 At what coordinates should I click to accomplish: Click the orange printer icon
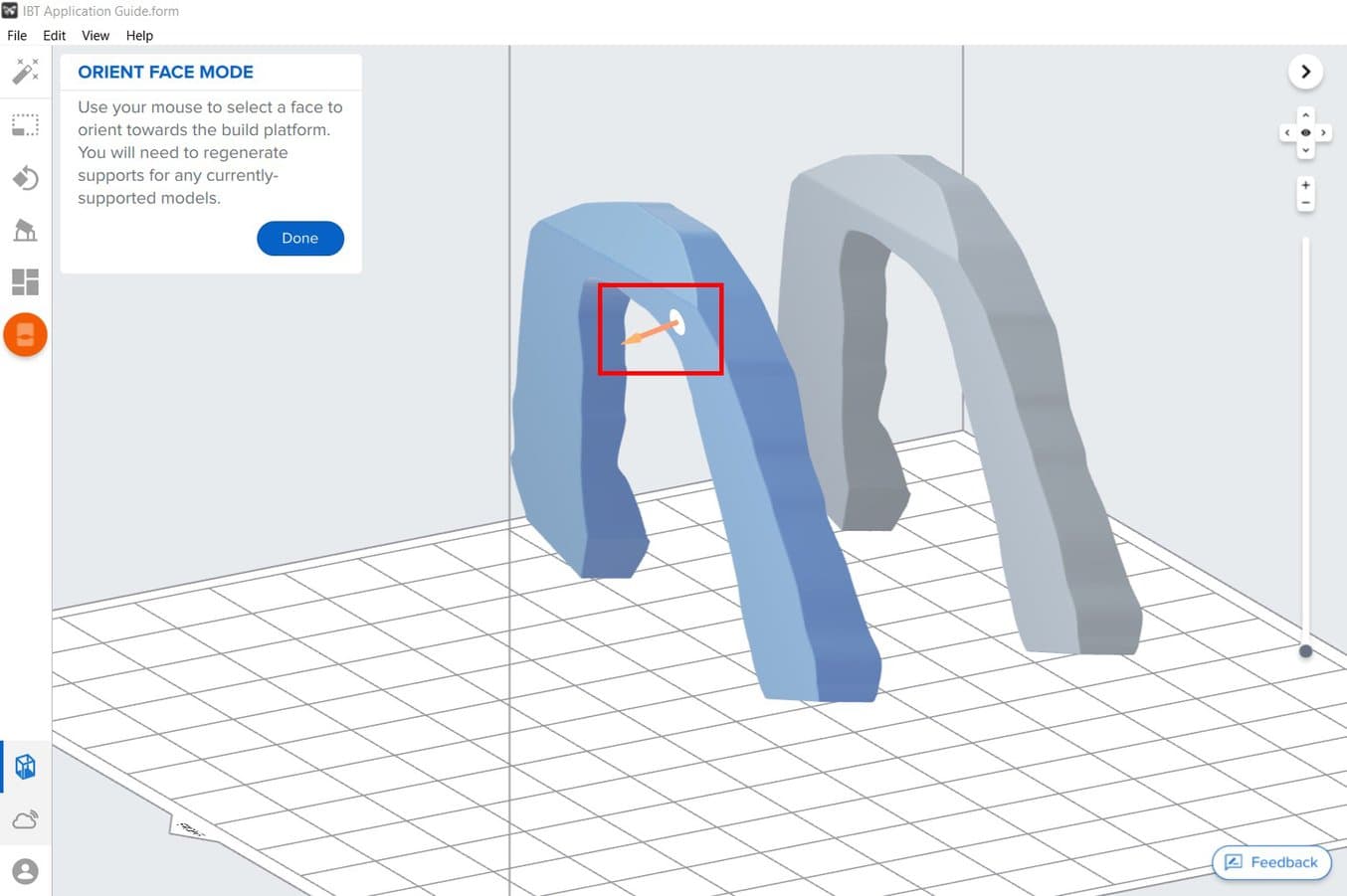pyautogui.click(x=25, y=335)
